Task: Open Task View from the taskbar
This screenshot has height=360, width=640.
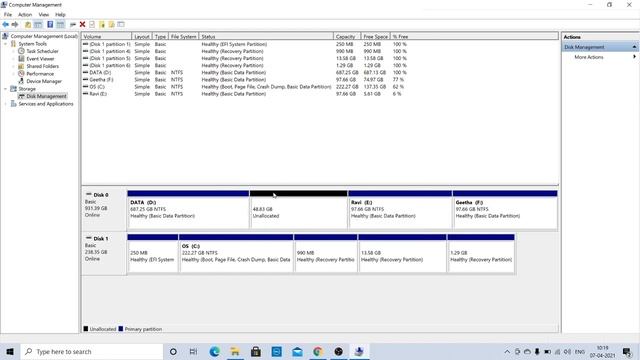Action: click(x=193, y=351)
